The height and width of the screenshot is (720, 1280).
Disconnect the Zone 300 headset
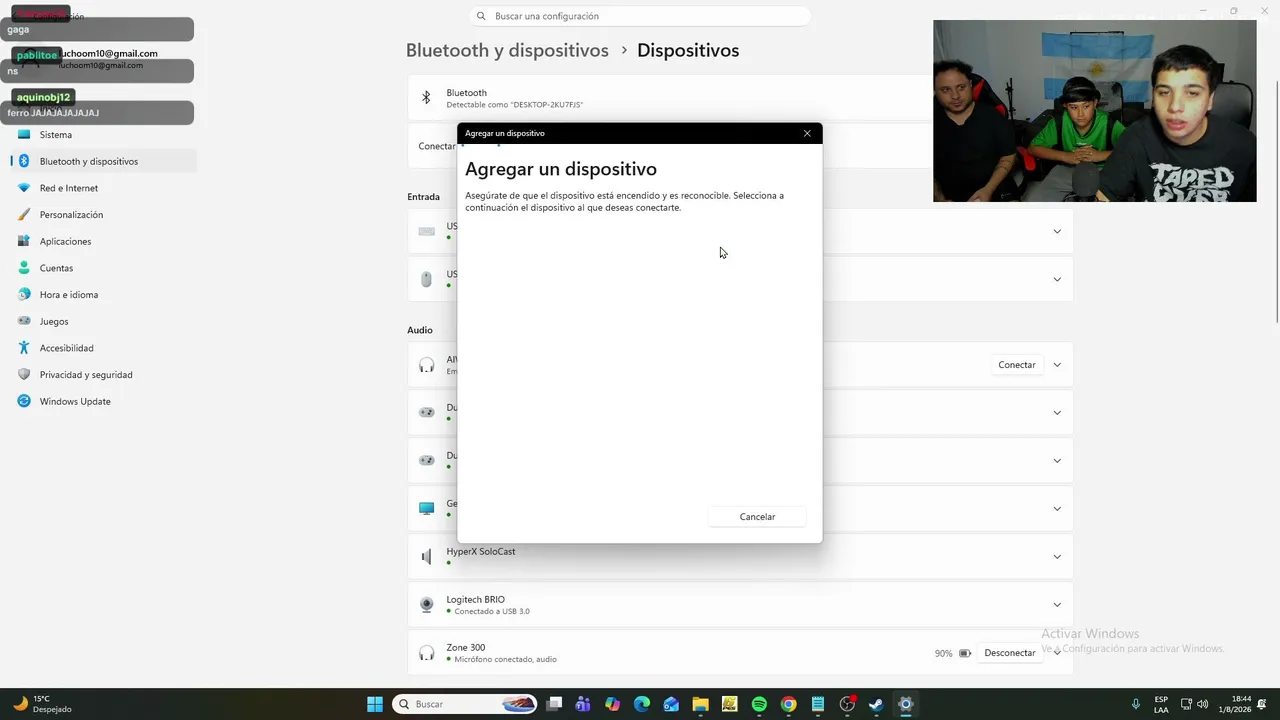point(1010,653)
